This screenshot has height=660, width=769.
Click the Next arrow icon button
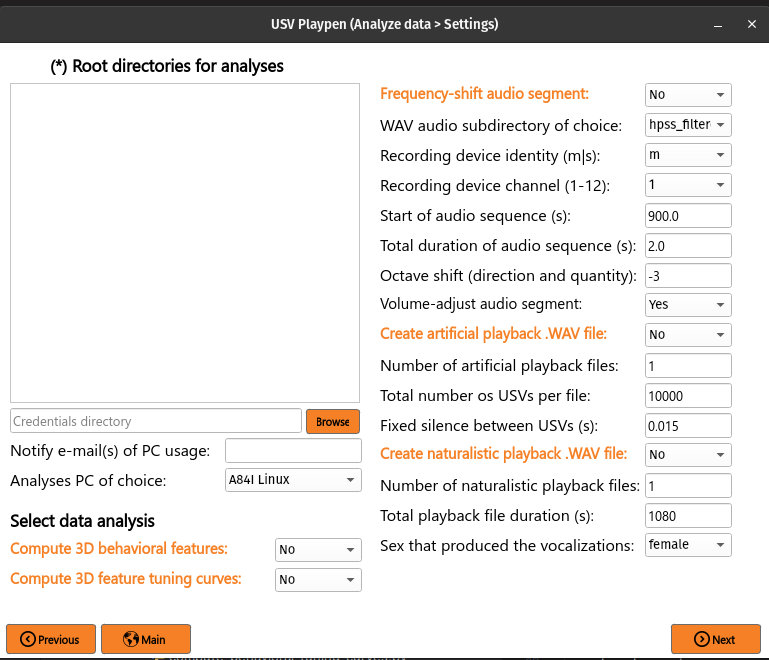716,639
